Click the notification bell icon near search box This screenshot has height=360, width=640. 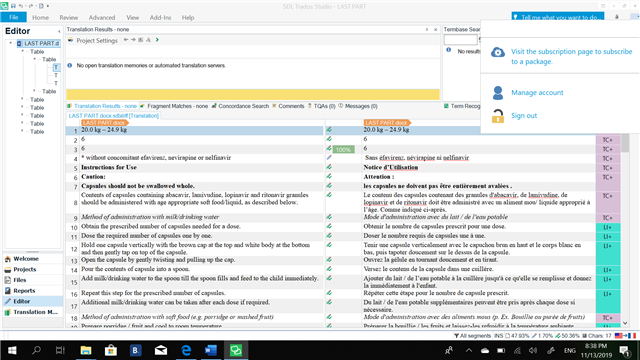617,17
